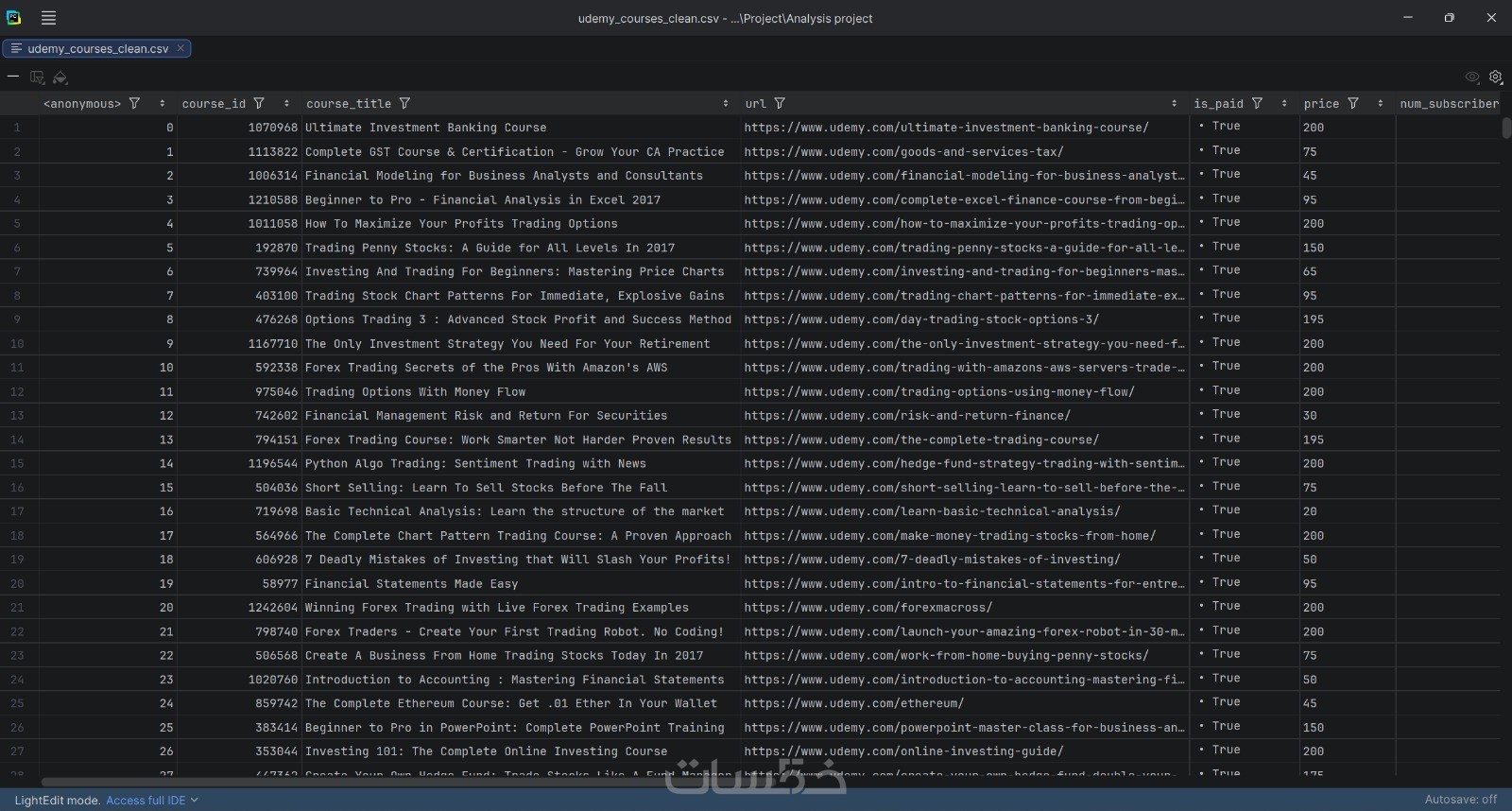This screenshot has width=1512, height=811.
Task: Select the course_title column header label
Action: click(x=349, y=104)
